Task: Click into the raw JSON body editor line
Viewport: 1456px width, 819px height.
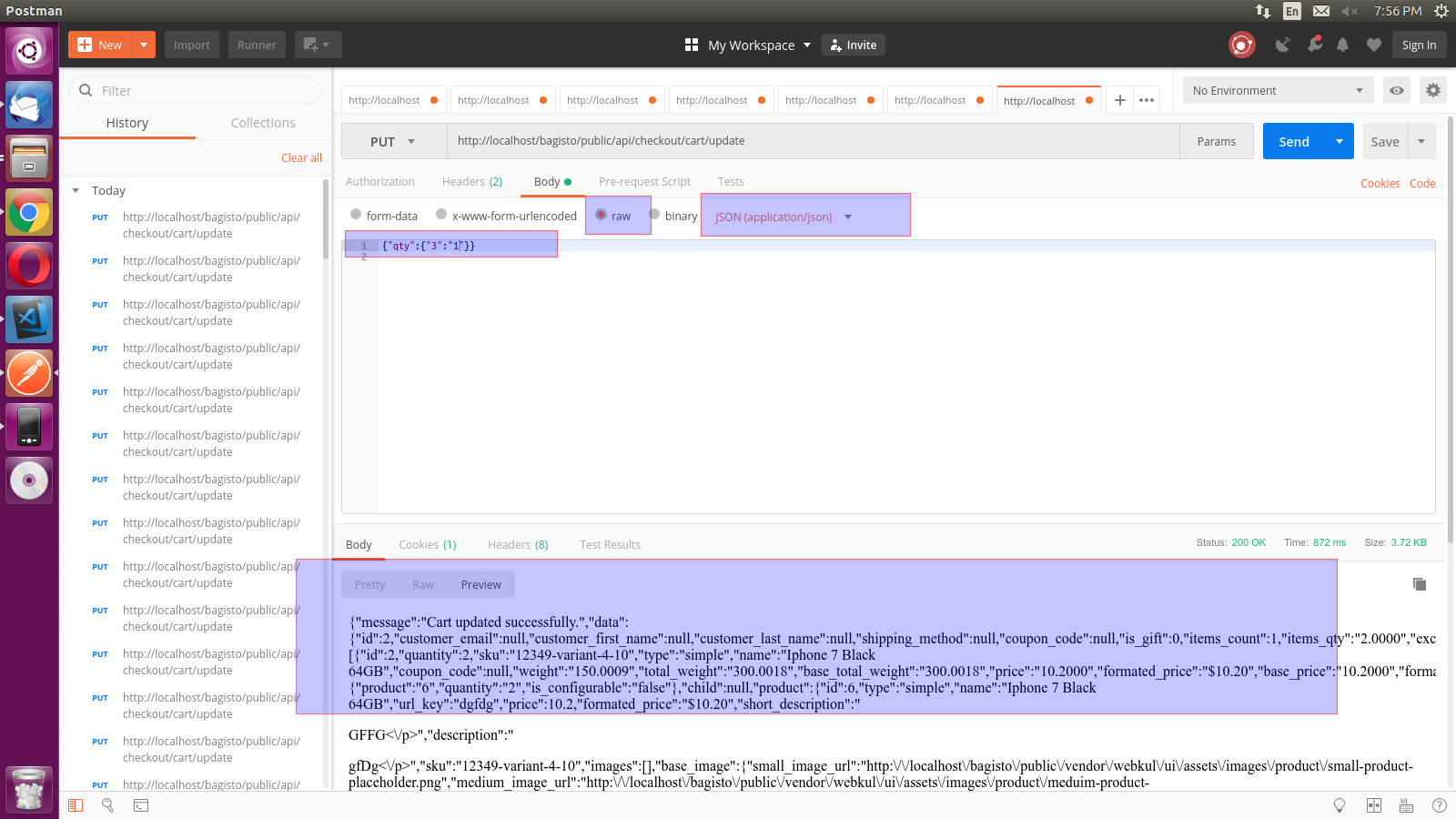Action: (906, 246)
